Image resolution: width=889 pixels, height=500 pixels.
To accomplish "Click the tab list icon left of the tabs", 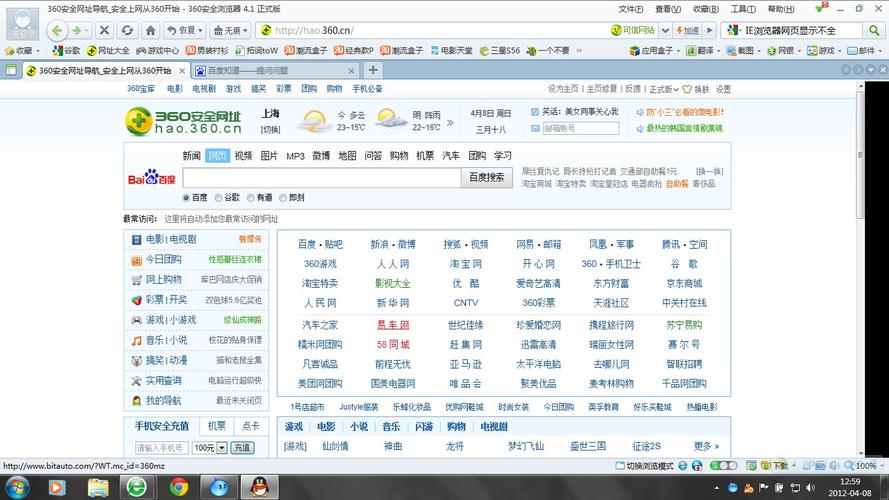I will (11, 70).
